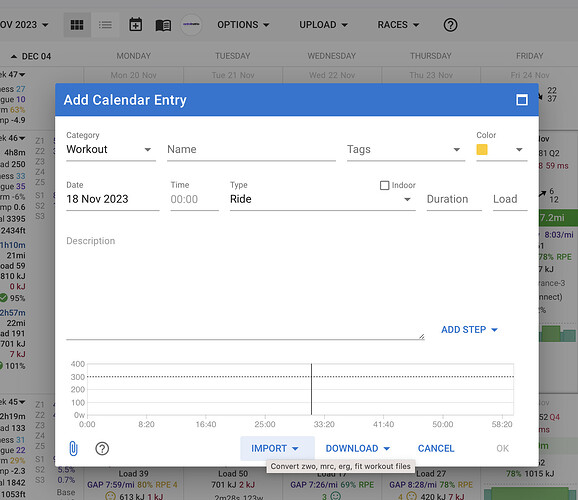Click the Name input field
578x500 pixels.
click(x=251, y=149)
